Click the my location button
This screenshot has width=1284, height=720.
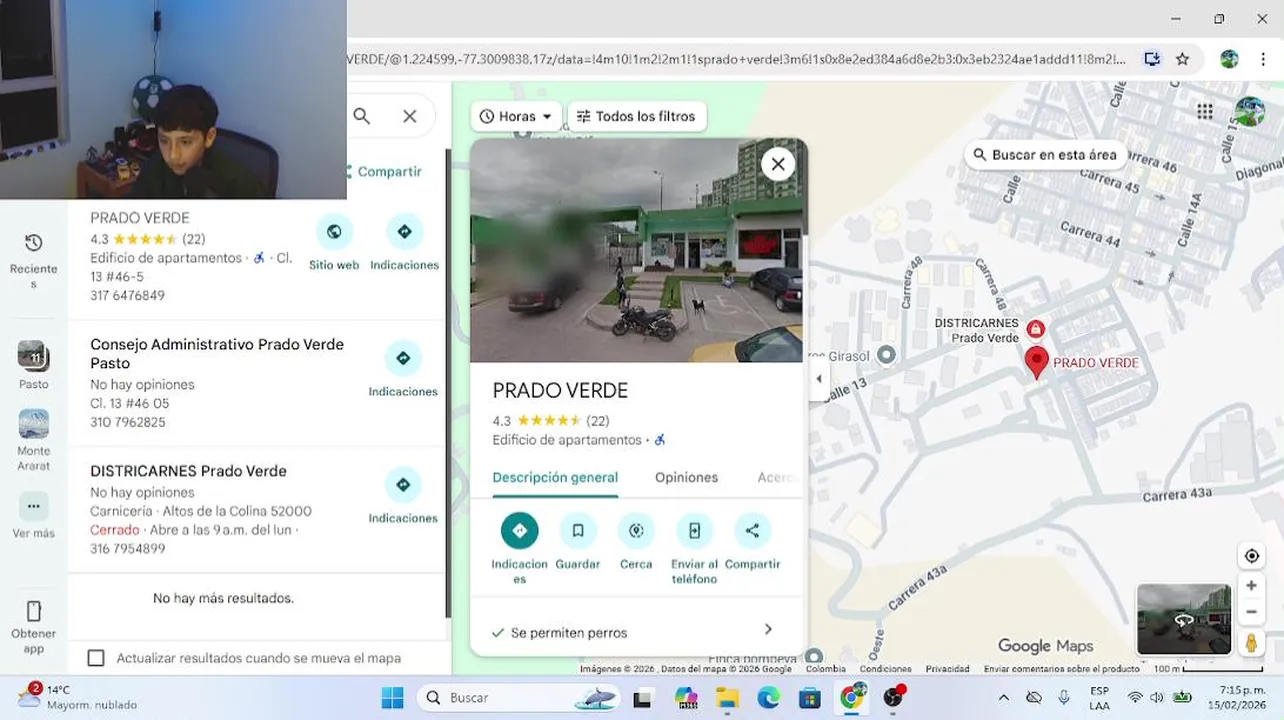[1251, 556]
